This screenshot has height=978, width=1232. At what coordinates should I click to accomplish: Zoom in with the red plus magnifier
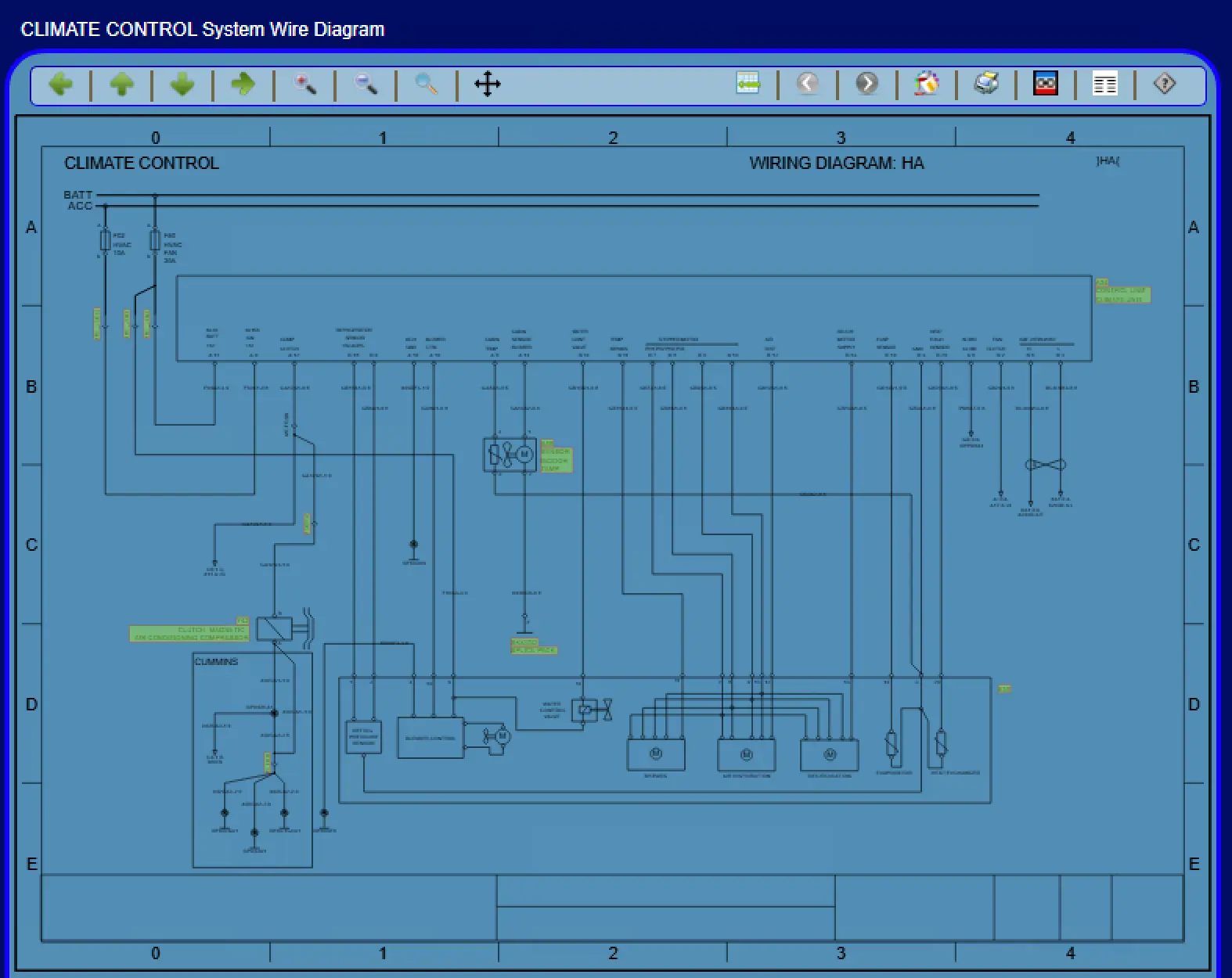(304, 84)
